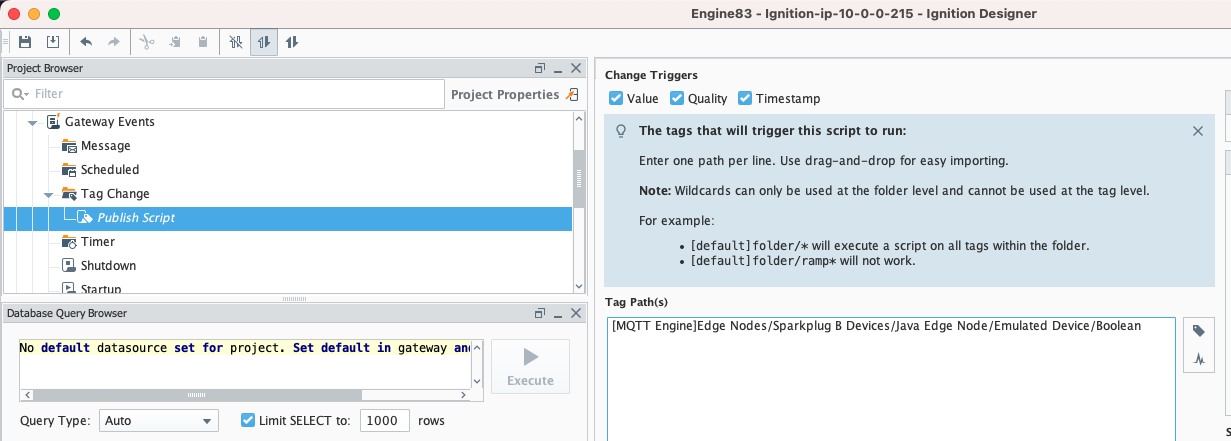1231x441 pixels.
Task: Open tag browser using the tag icon
Action: tap(1199, 331)
